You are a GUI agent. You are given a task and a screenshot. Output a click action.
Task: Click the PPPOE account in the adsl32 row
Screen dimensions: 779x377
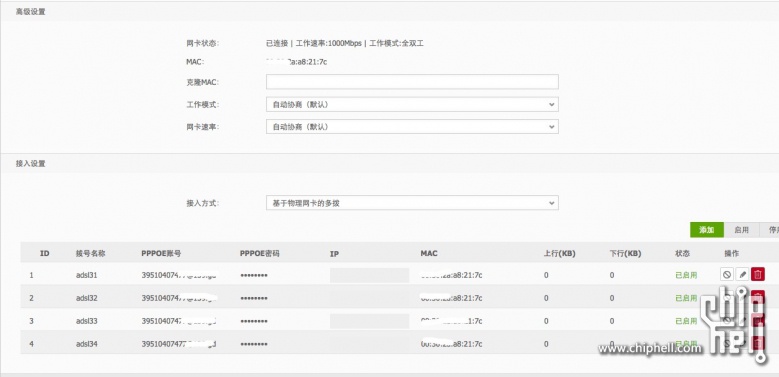pos(180,298)
